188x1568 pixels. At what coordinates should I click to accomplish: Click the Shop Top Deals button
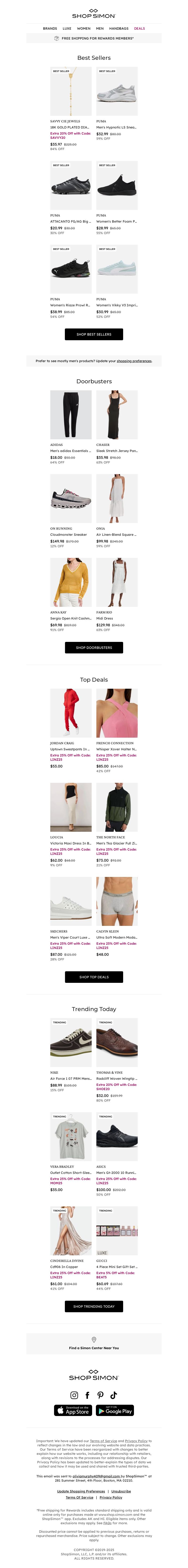click(94, 977)
